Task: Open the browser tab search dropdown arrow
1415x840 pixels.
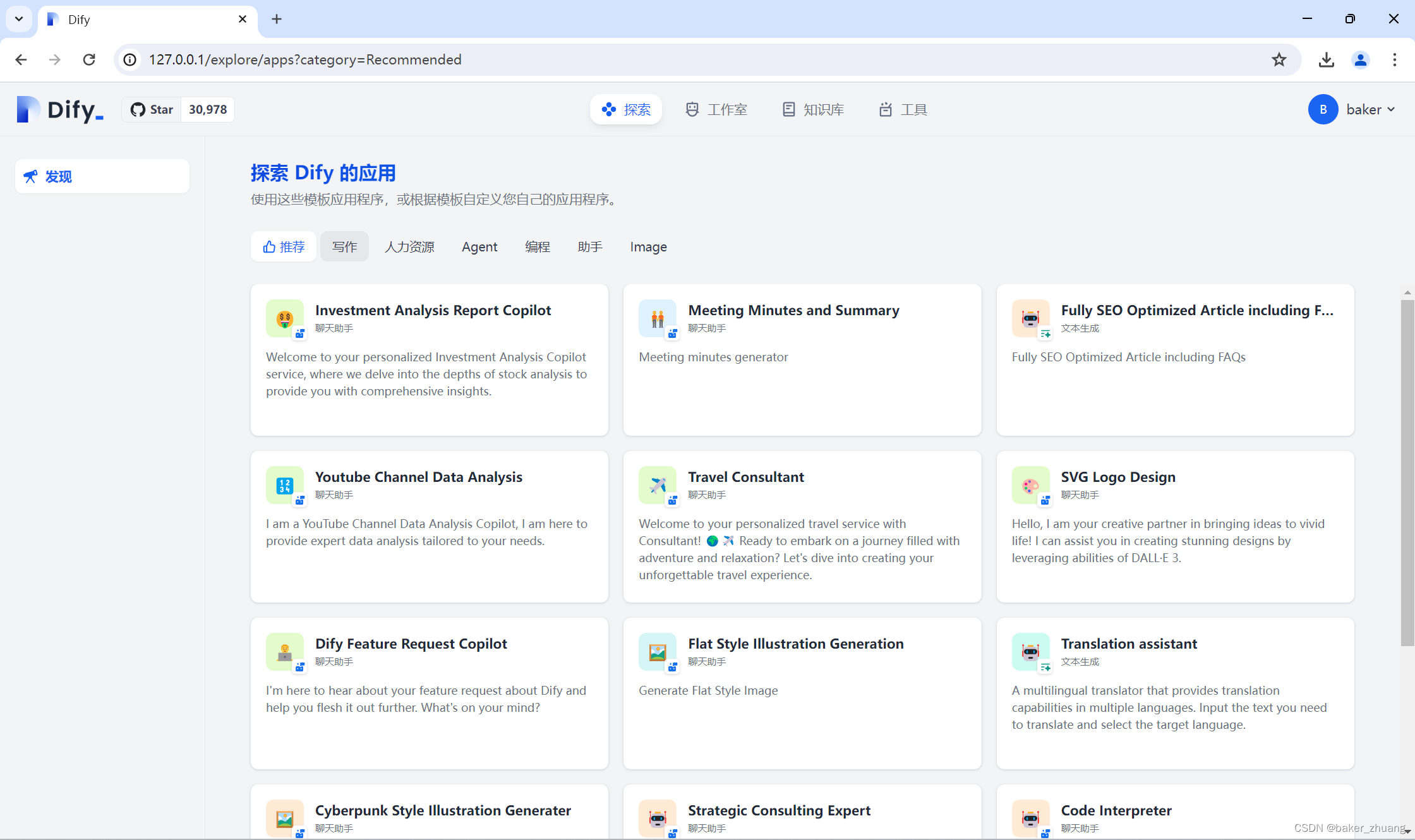Action: [x=19, y=19]
